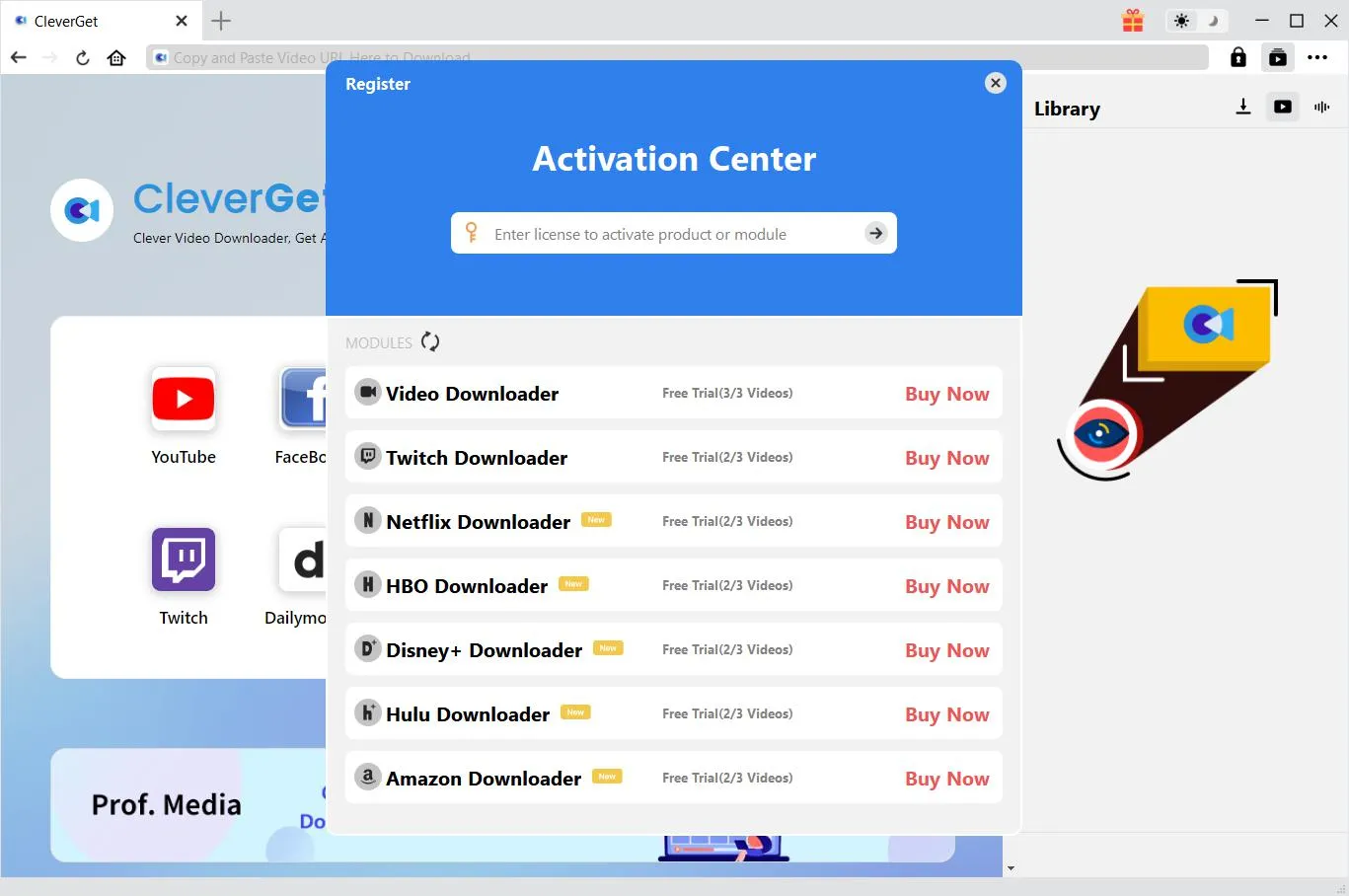
Task: Buy Now for Netflix Downloader
Action: (x=946, y=522)
